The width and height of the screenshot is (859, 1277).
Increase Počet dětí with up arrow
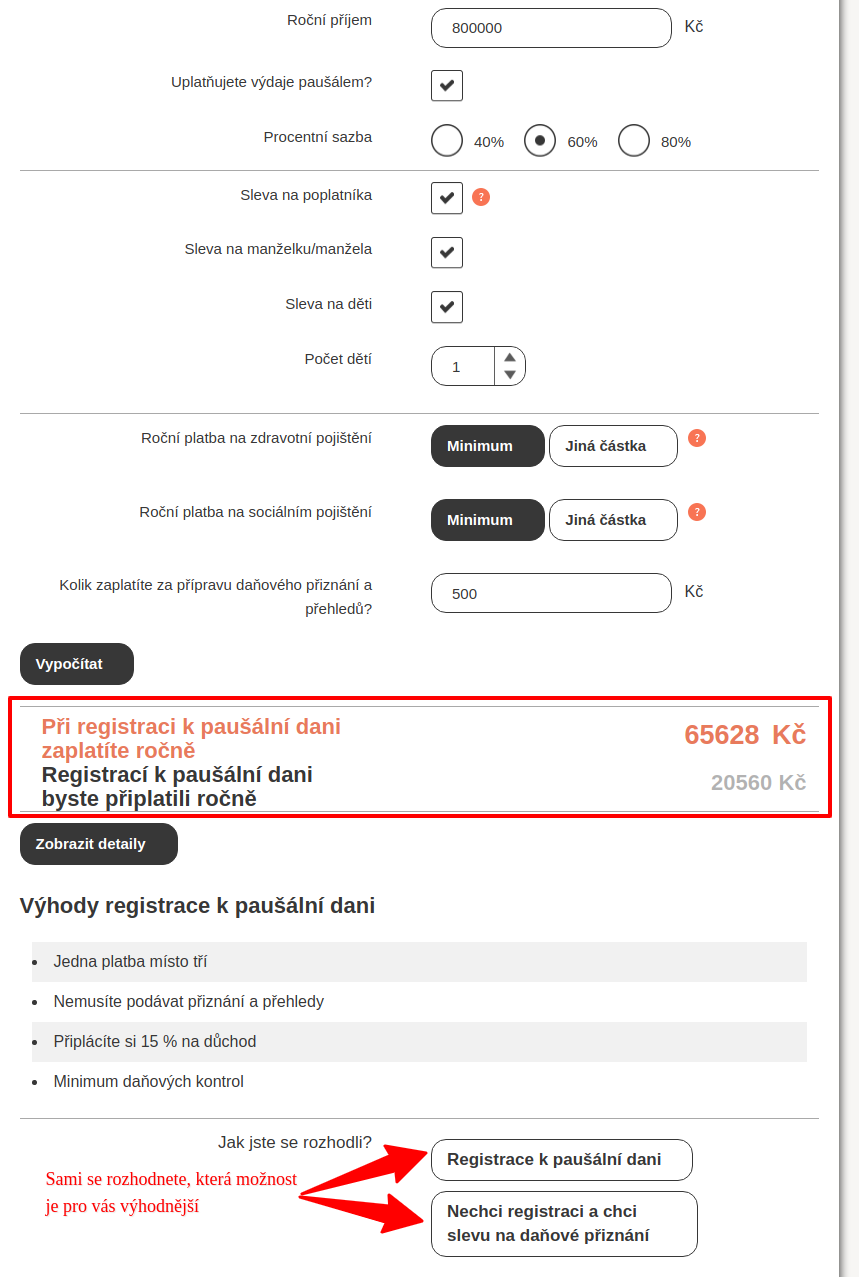click(x=510, y=357)
